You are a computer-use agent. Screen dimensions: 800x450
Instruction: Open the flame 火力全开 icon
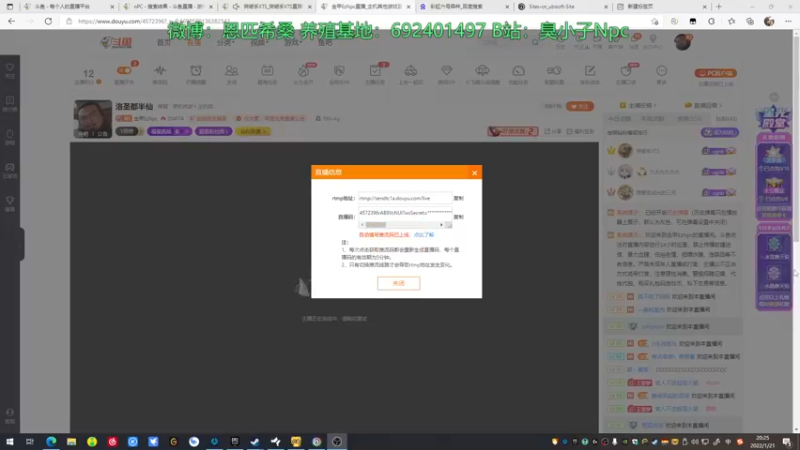click(304, 73)
